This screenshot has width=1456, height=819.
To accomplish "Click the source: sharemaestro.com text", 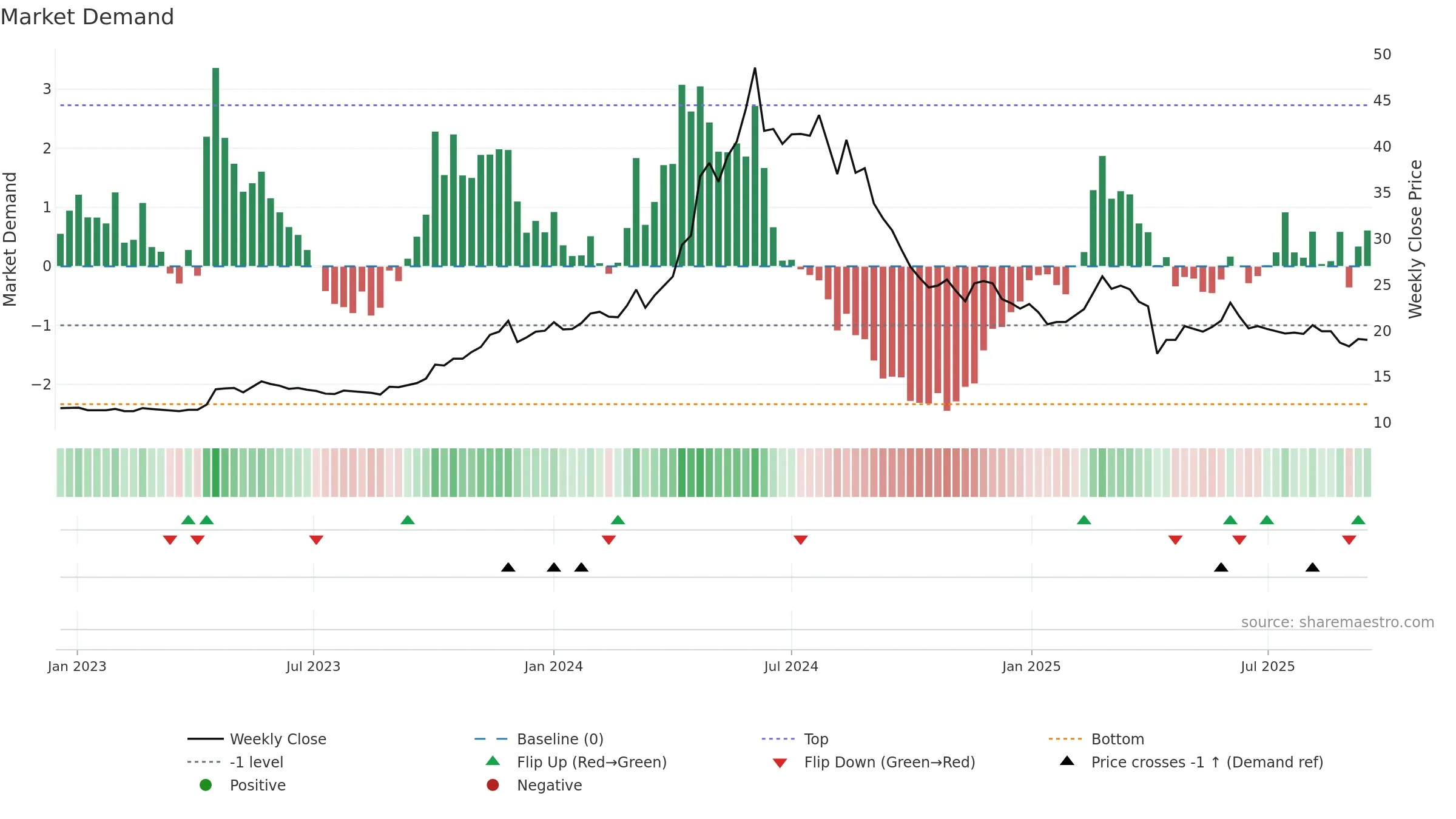I will pos(1338,622).
